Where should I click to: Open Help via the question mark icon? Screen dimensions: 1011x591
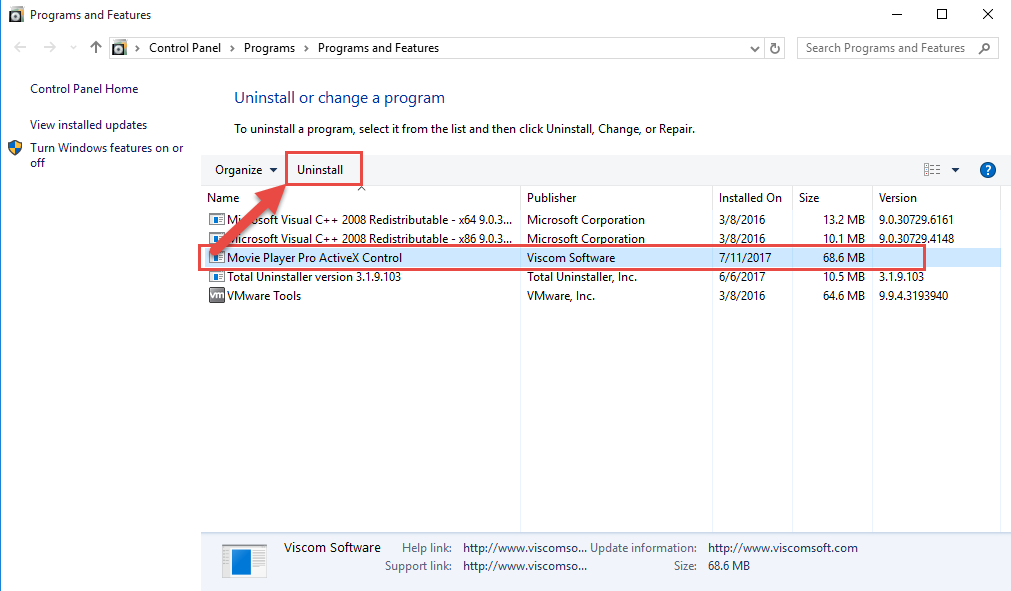[988, 169]
